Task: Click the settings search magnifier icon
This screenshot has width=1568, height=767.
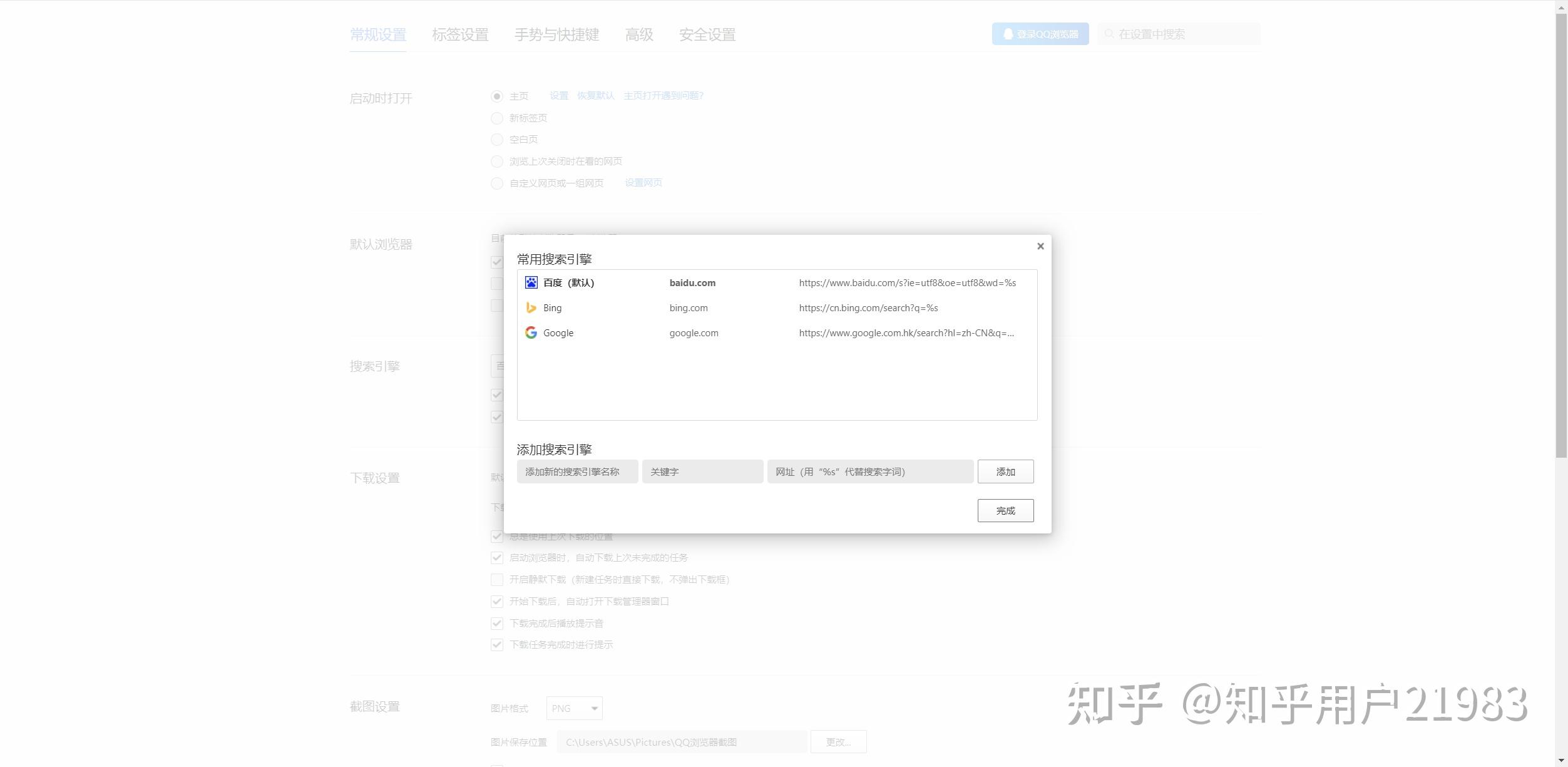Action: coord(1109,34)
